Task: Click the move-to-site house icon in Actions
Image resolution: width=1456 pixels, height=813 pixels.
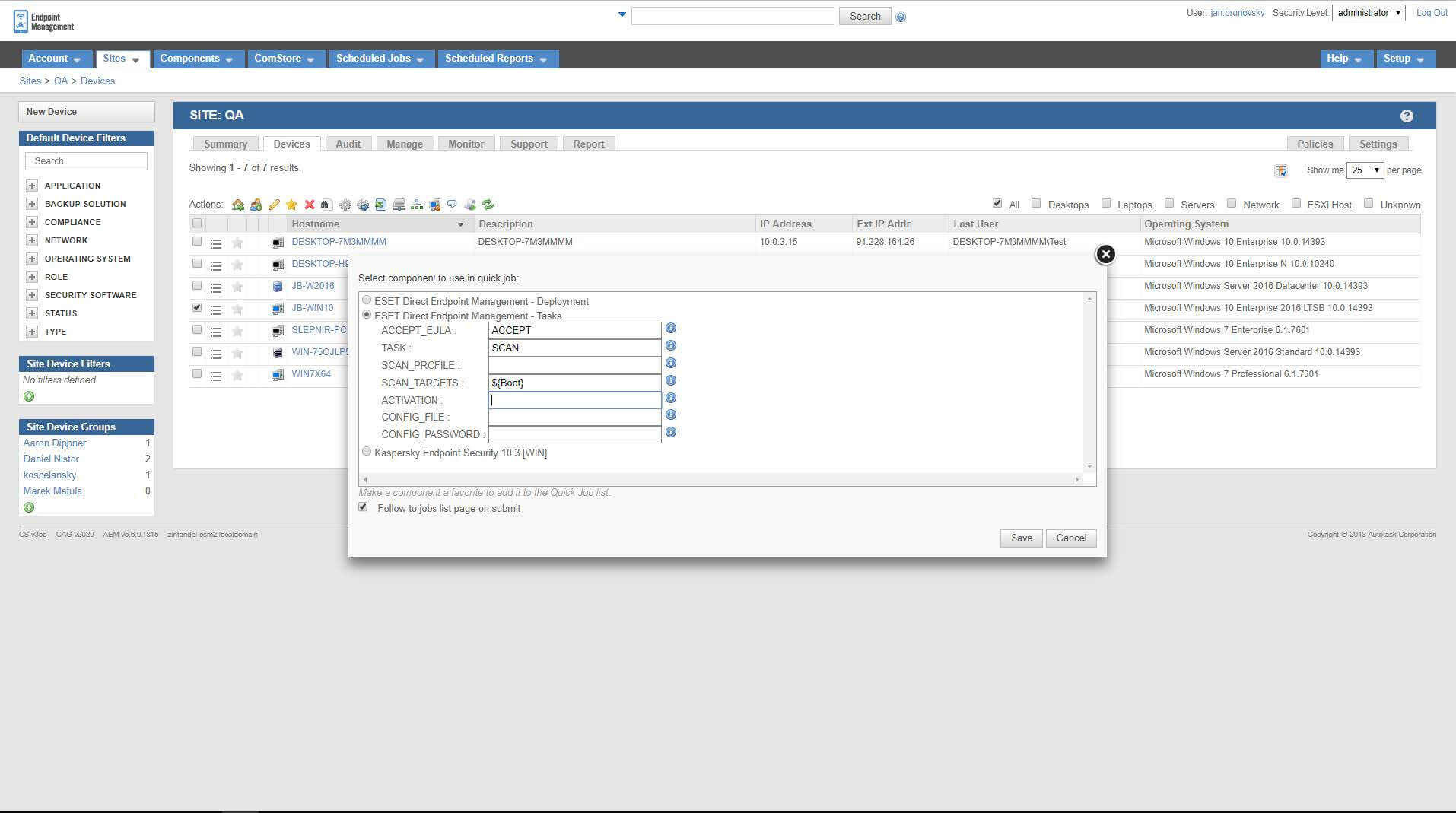Action: click(x=238, y=205)
